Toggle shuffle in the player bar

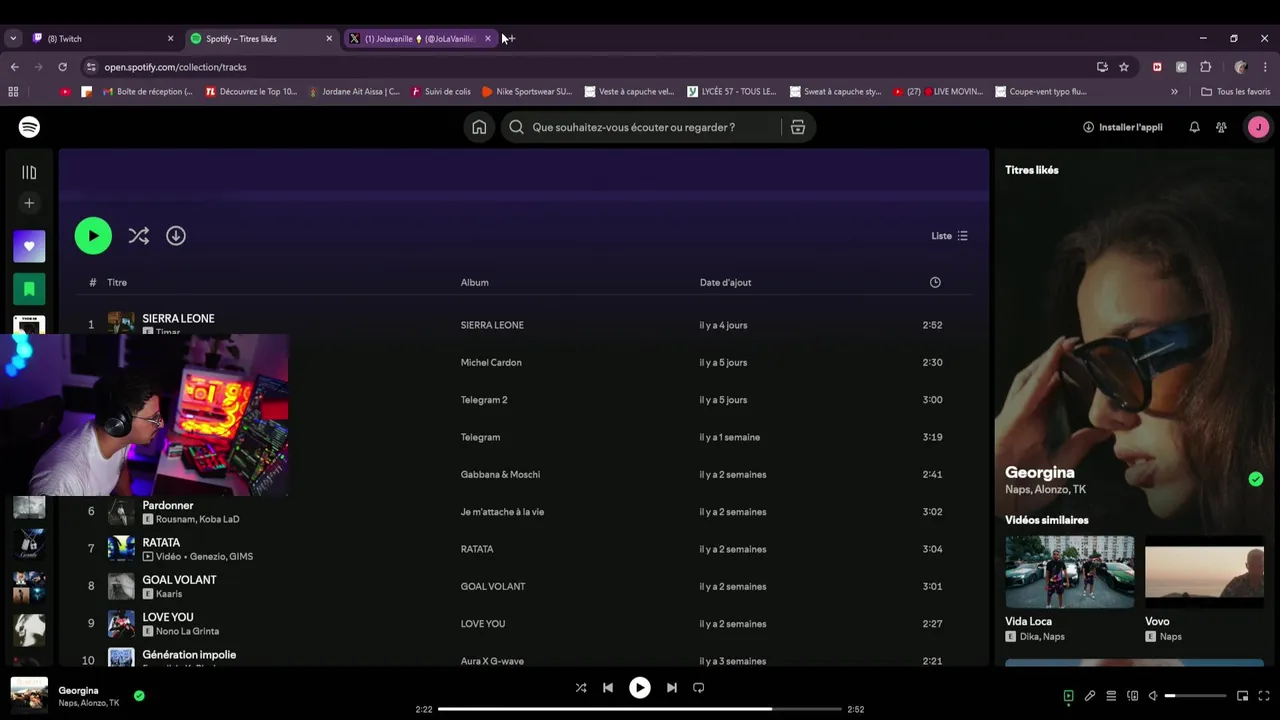(581, 688)
